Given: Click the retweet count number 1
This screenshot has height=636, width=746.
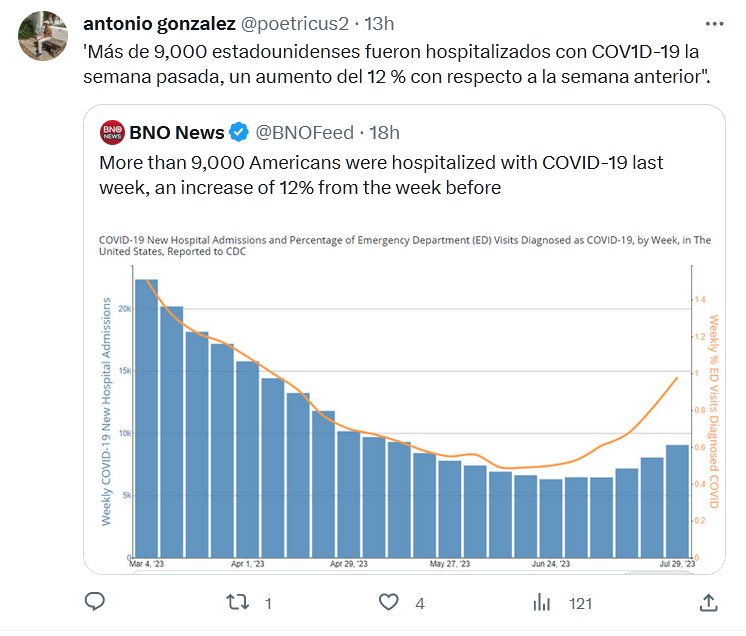Looking at the screenshot, I should 268,603.
